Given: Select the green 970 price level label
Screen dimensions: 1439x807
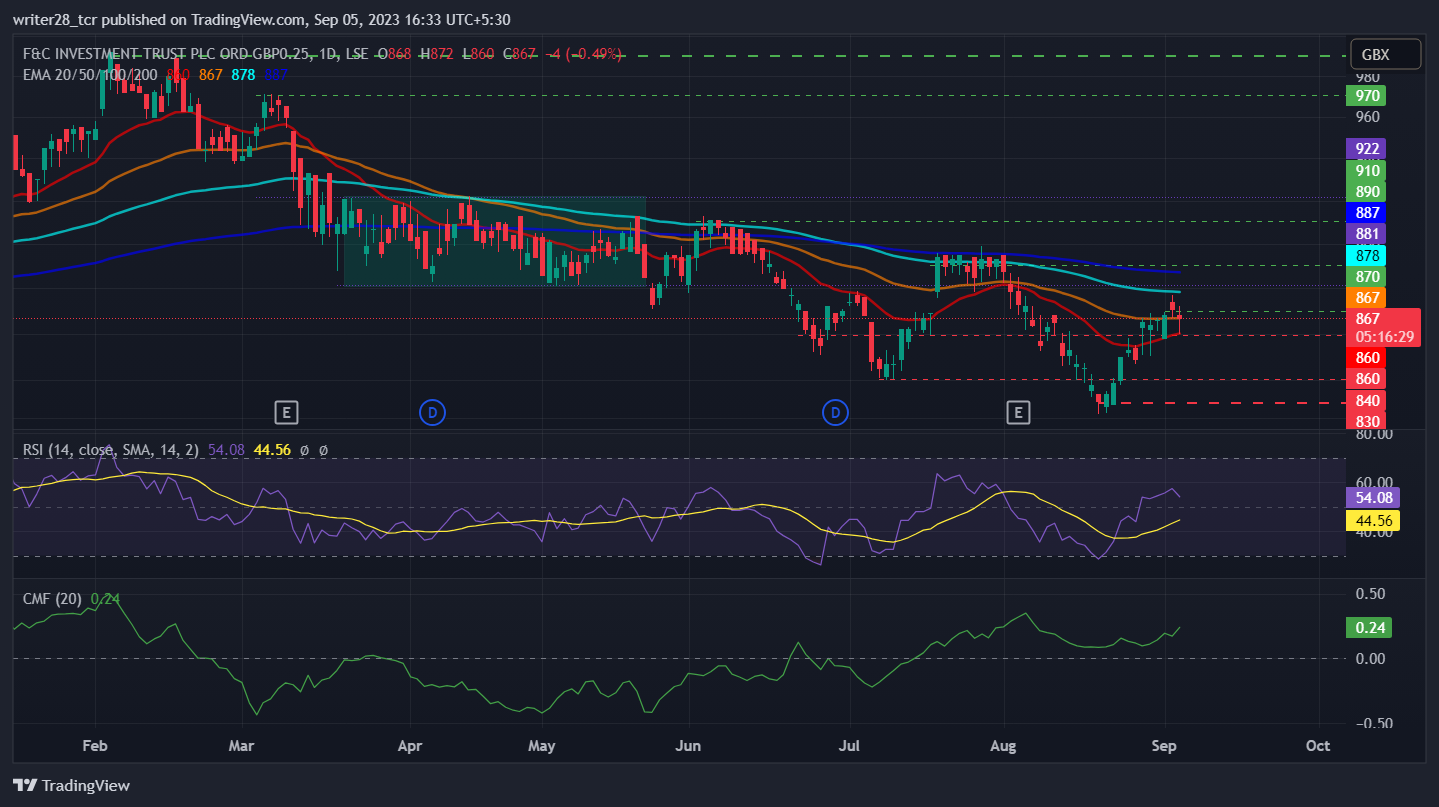Looking at the screenshot, I should pos(1365,96).
